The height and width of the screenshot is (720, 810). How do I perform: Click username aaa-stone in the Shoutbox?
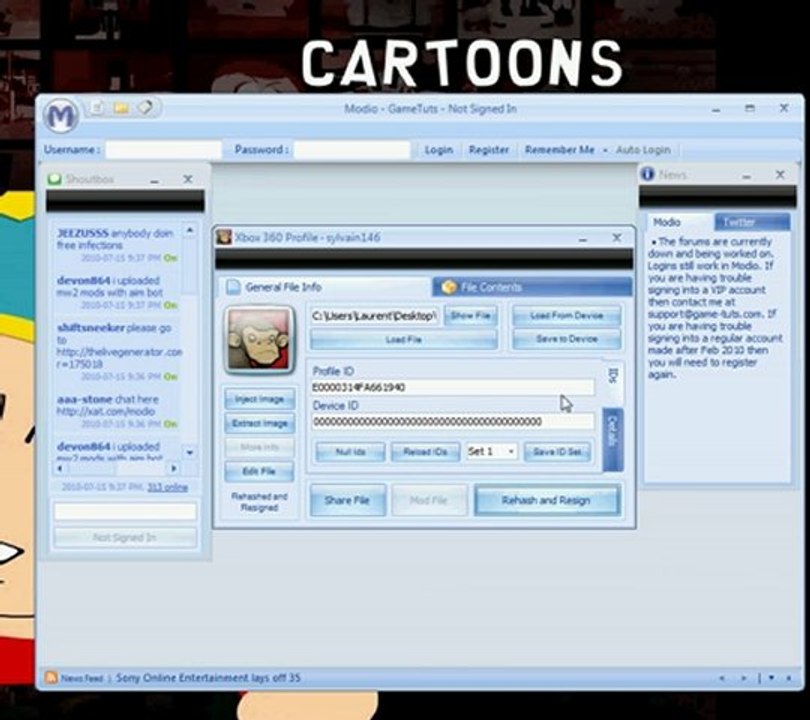(x=84, y=399)
